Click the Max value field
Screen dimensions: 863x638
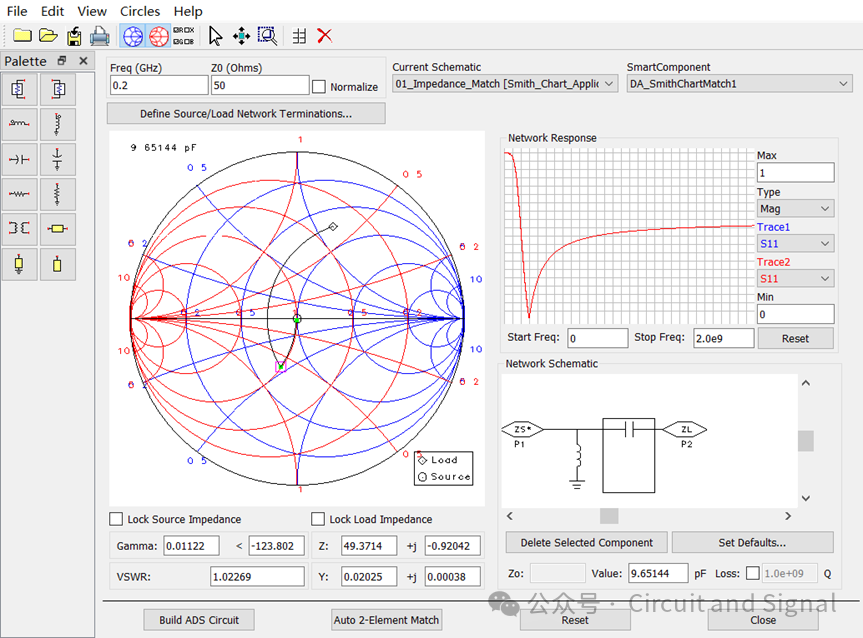point(795,173)
